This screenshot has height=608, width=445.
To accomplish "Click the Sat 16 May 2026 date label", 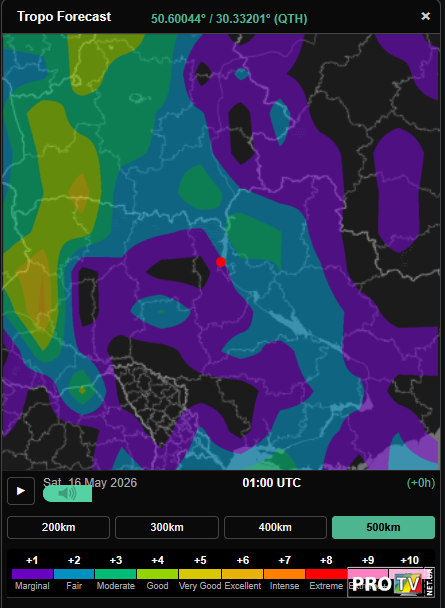I will (x=90, y=483).
